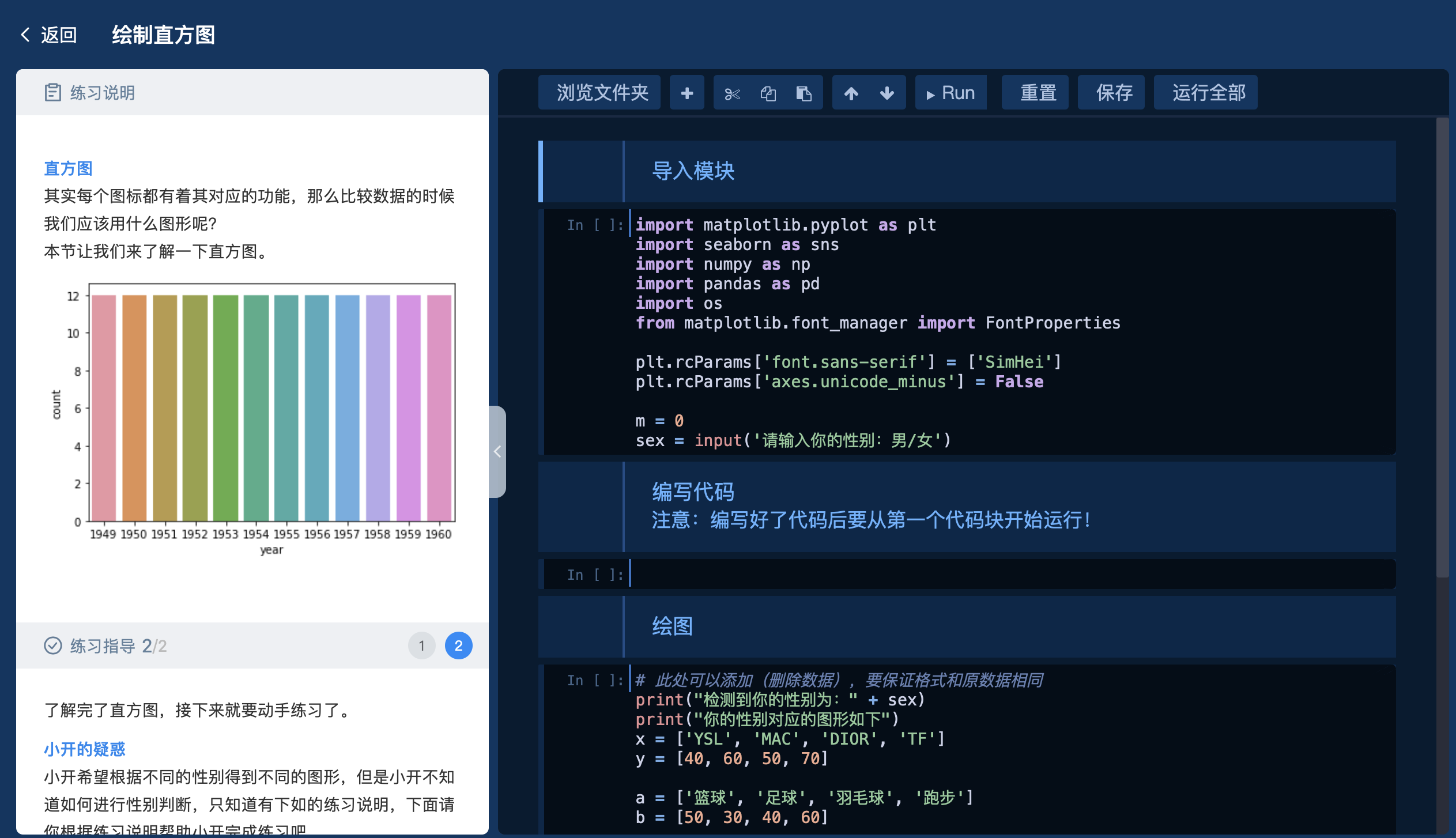Run the current cell with the Run icon
Screen dimensions: 1456x838
tap(950, 92)
